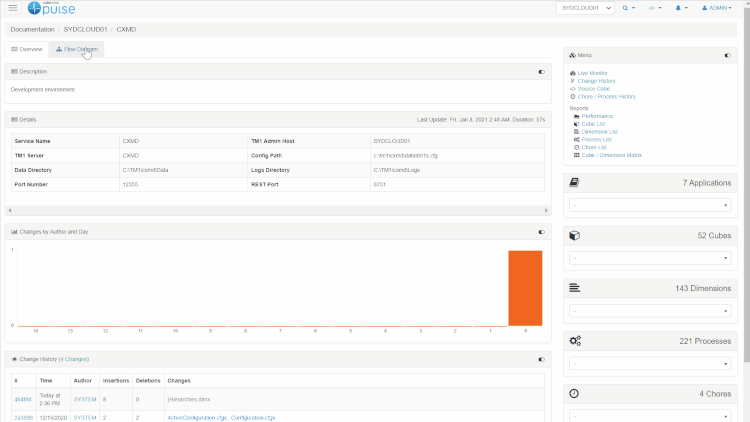Open the Cube / Dimension Matrix report
This screenshot has width=750, height=422.
tap(610, 155)
